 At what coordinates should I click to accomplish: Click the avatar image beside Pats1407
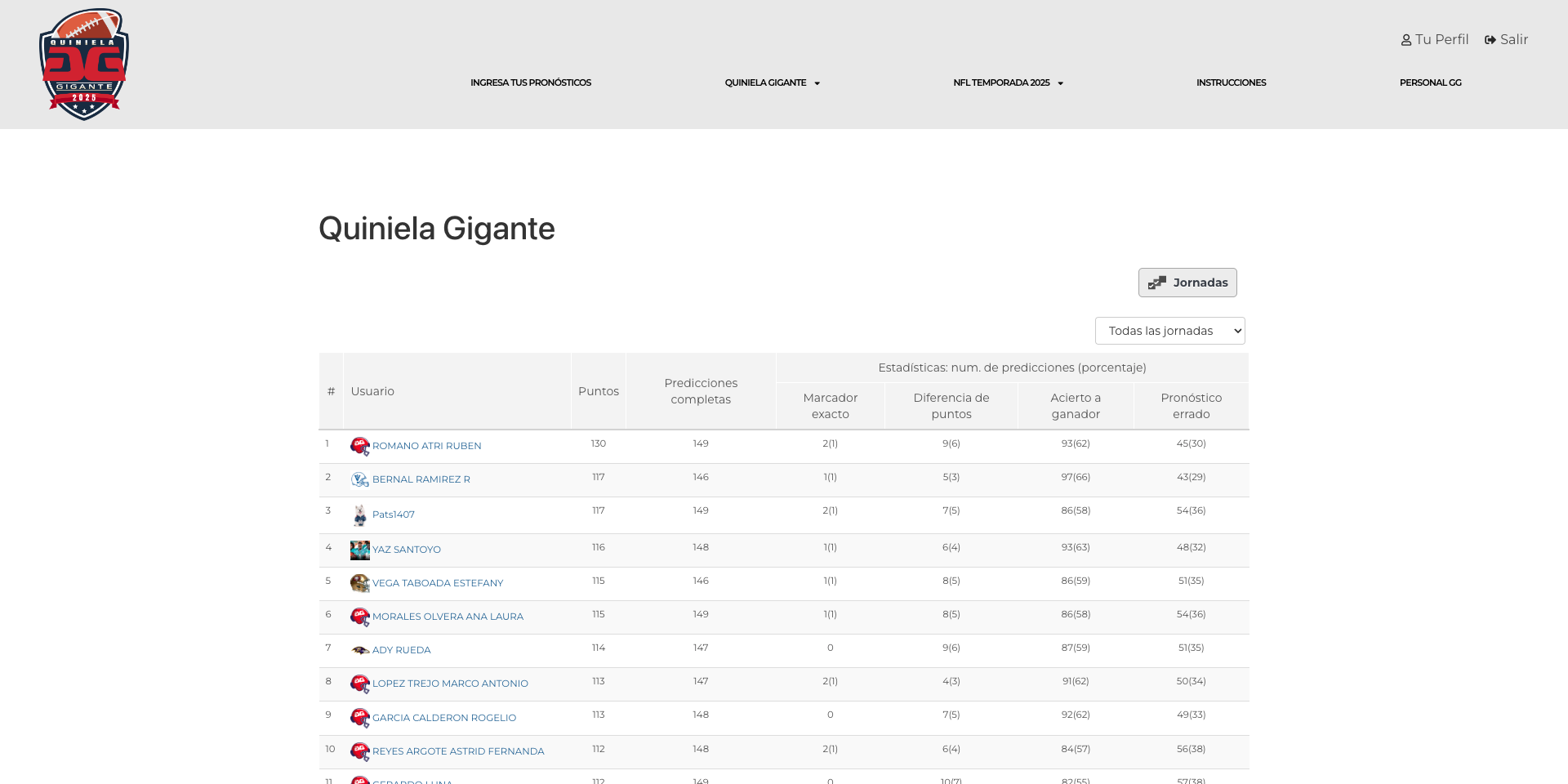(359, 514)
